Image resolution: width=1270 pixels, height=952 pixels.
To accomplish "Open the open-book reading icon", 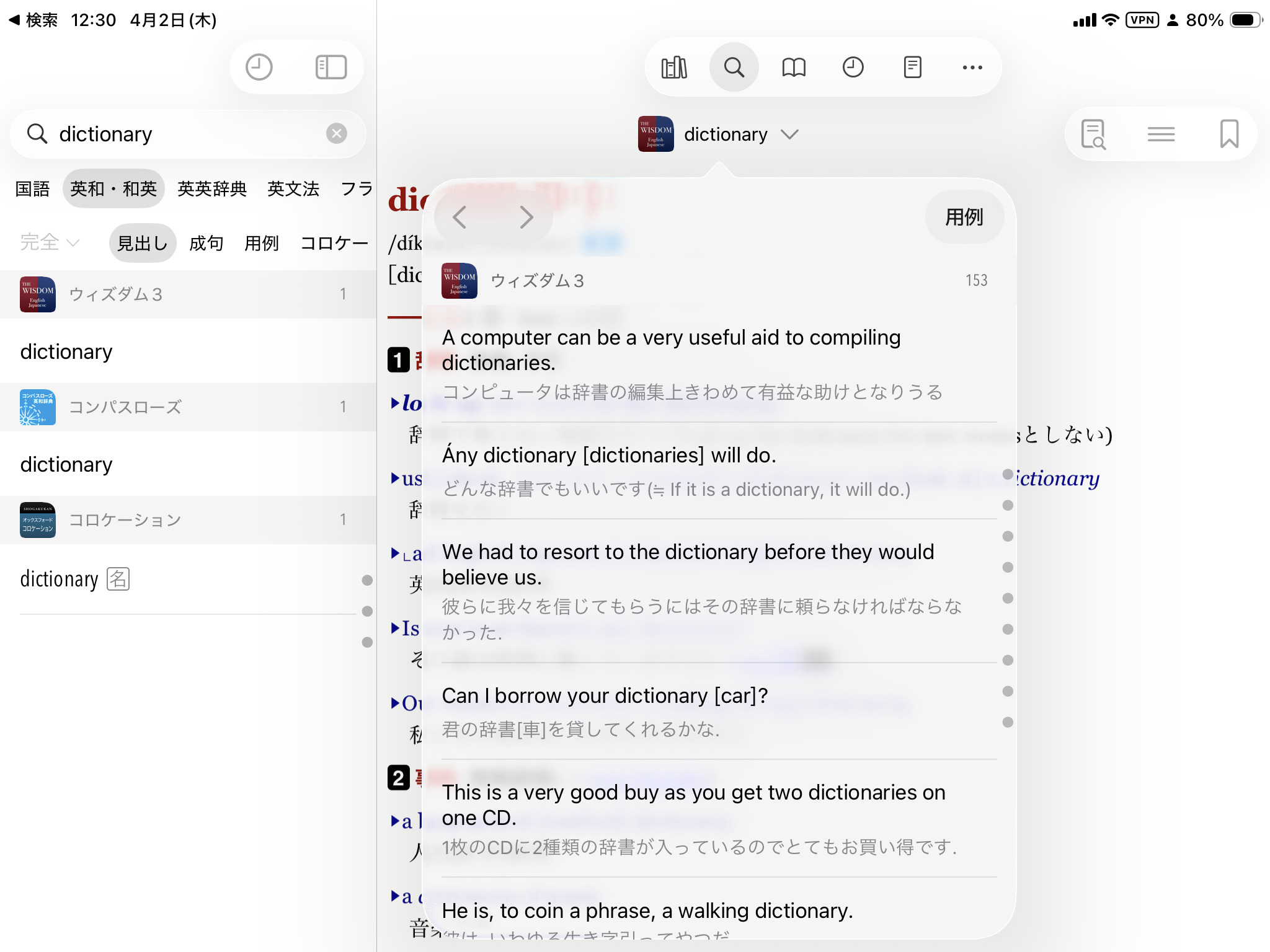I will 793,68.
